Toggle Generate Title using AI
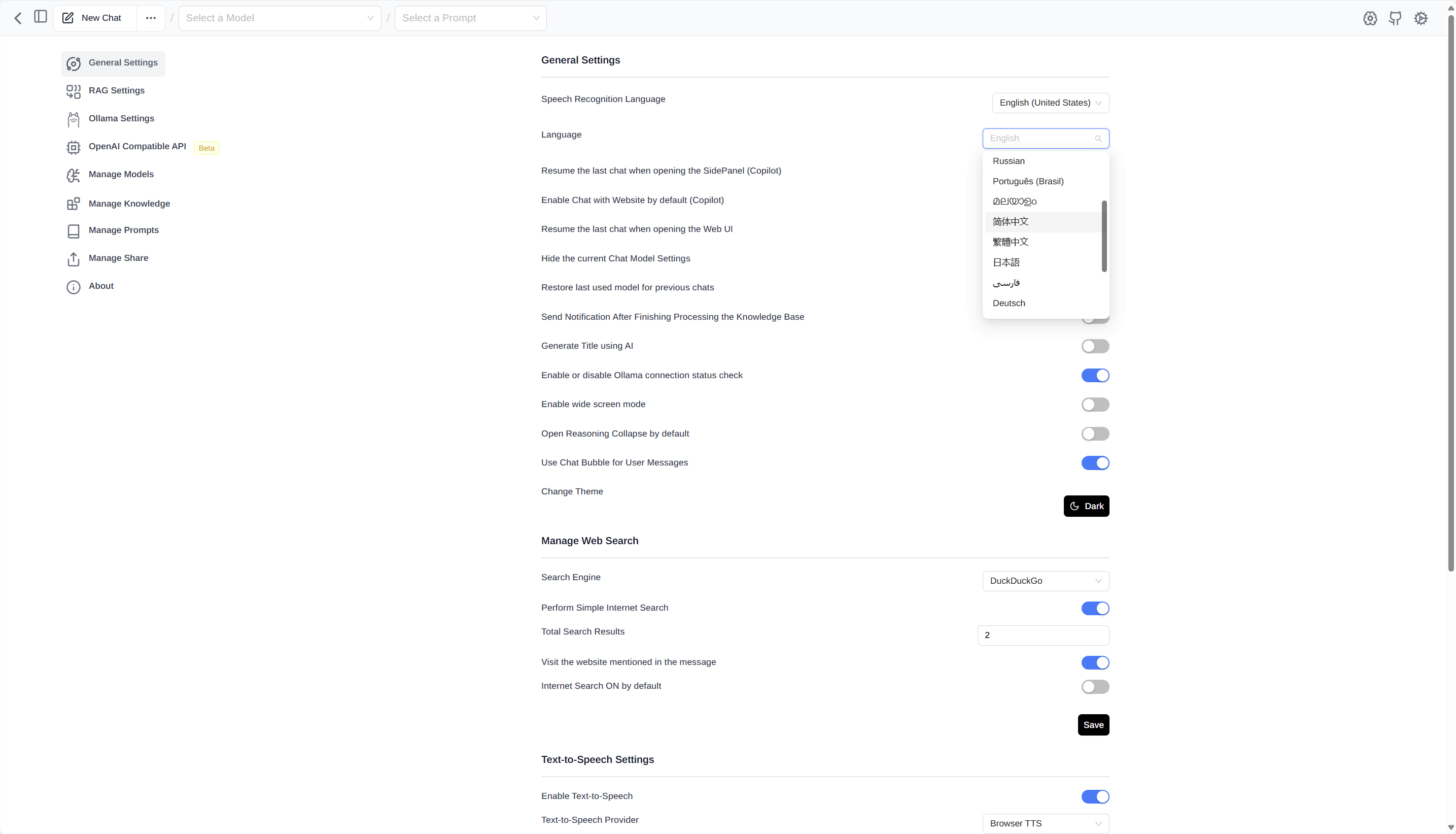Screen dimensions: 1456x834 coord(1094,346)
